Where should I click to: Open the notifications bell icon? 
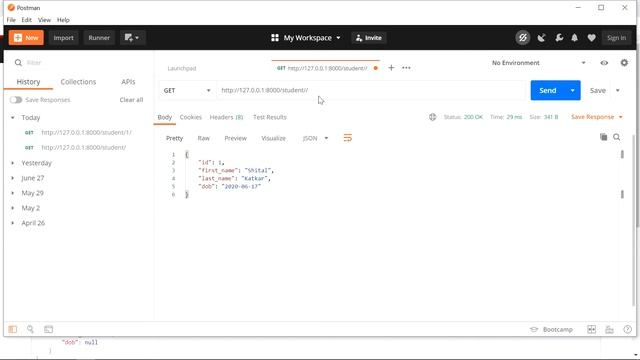574,38
